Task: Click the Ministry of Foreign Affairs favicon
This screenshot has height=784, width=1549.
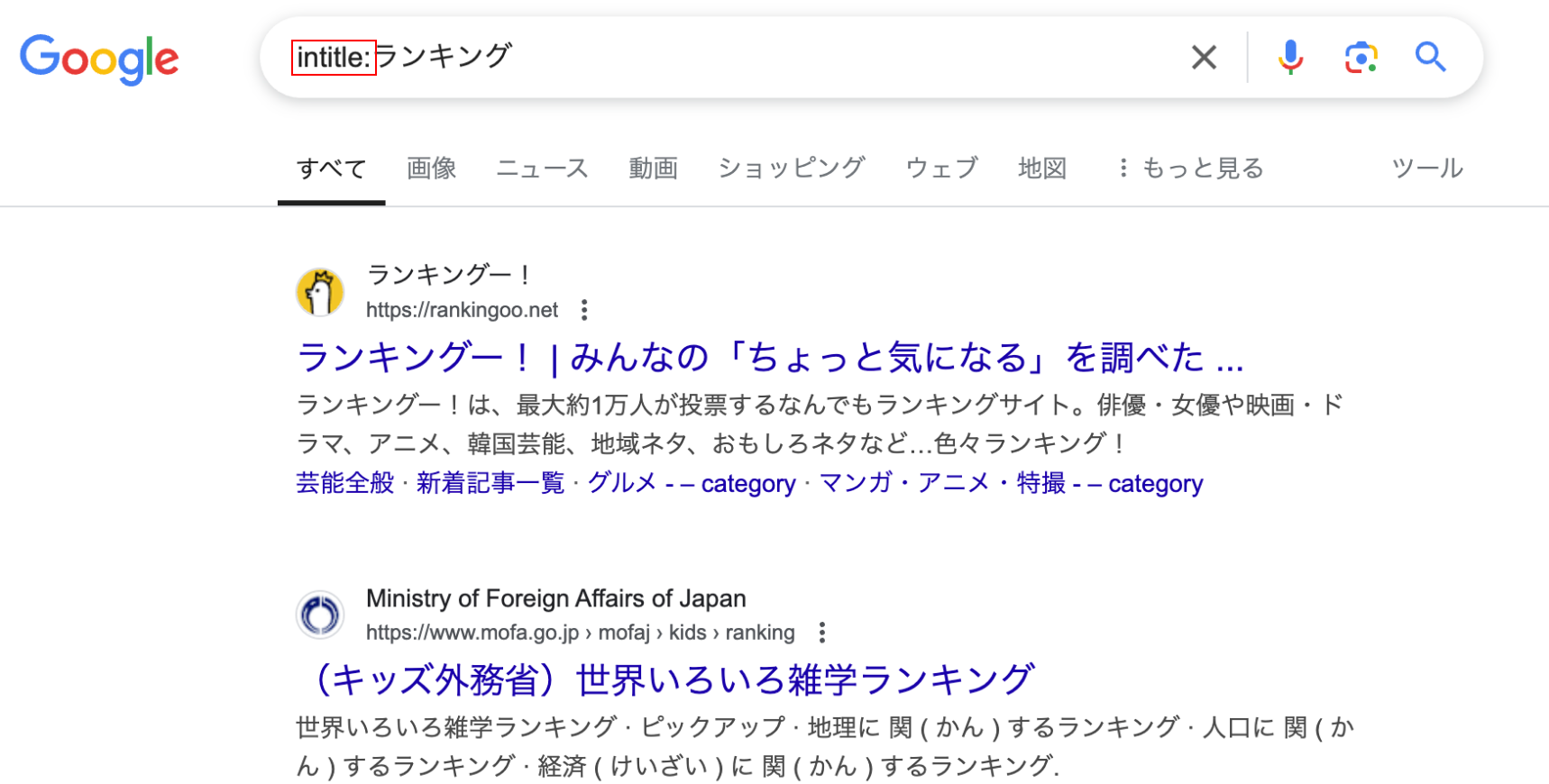Action: click(x=320, y=615)
